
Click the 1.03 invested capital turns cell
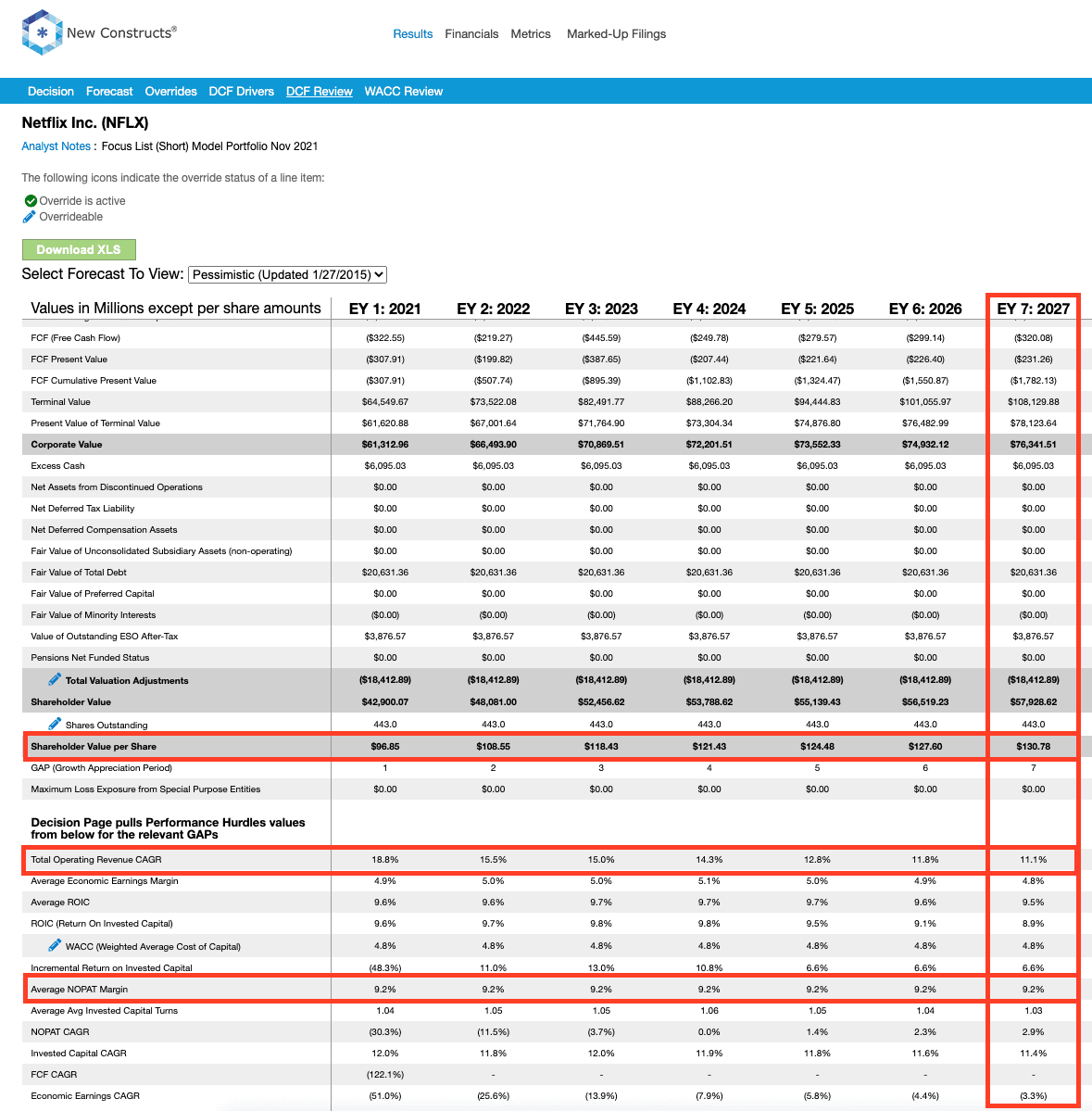[1034, 1010]
